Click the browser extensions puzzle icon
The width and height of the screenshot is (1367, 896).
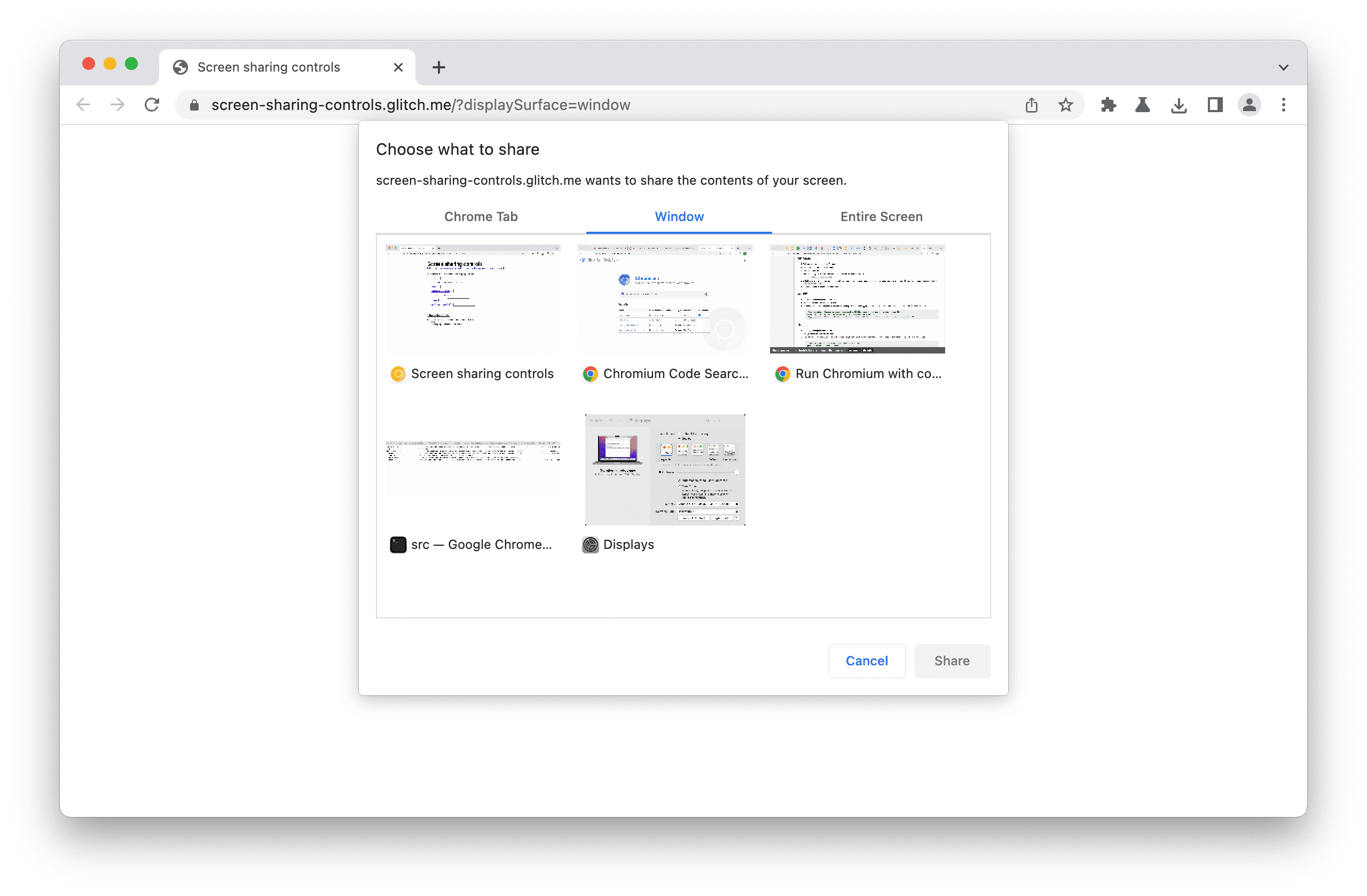pos(1108,104)
